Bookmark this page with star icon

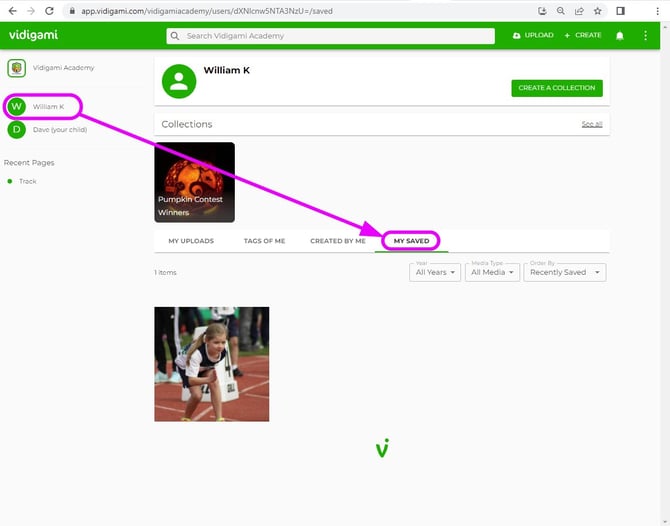coord(597,10)
